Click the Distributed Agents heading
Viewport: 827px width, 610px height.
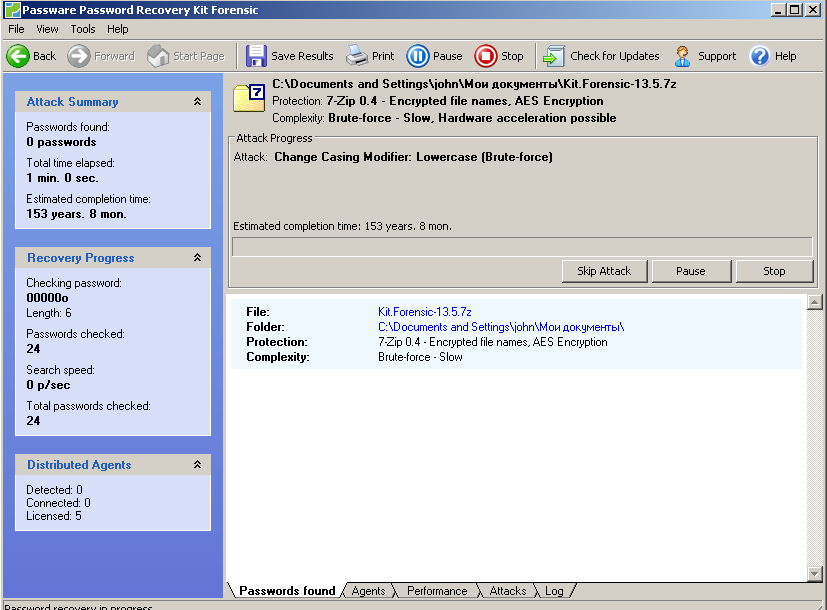click(79, 464)
